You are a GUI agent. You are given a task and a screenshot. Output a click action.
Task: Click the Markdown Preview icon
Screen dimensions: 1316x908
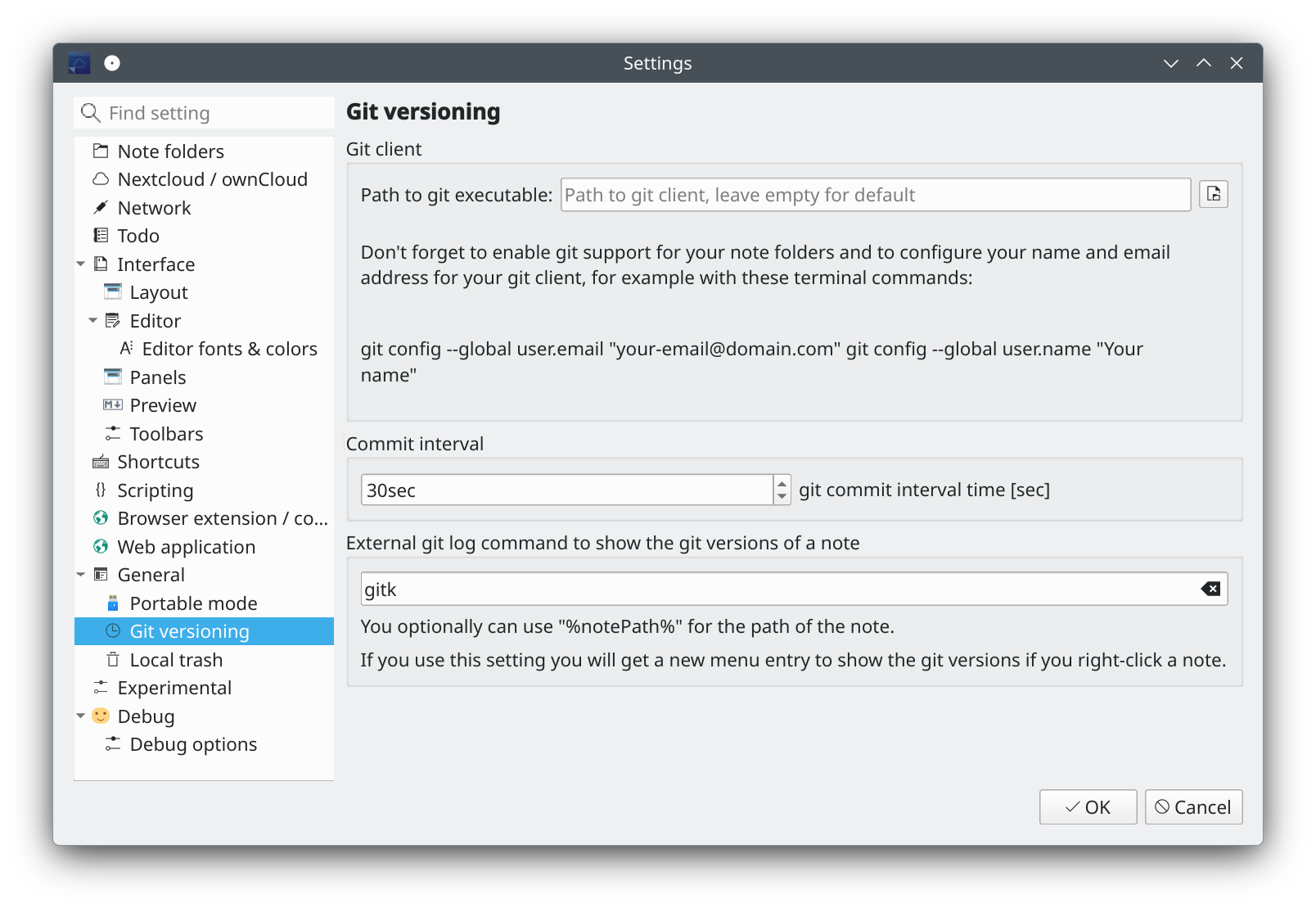[x=112, y=404]
